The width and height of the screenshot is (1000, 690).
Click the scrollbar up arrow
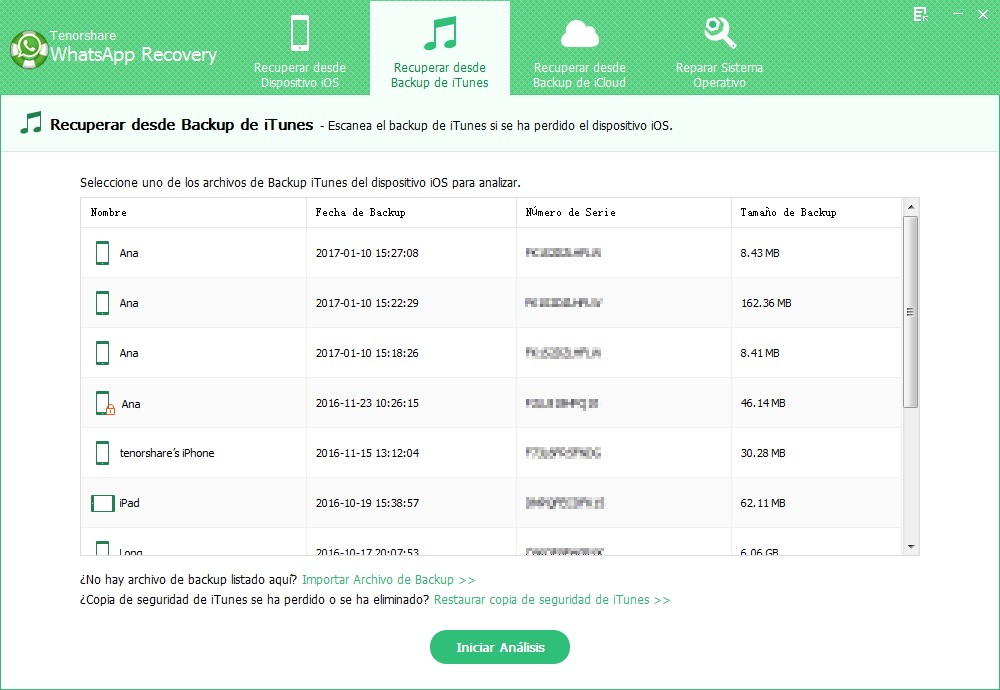[911, 207]
